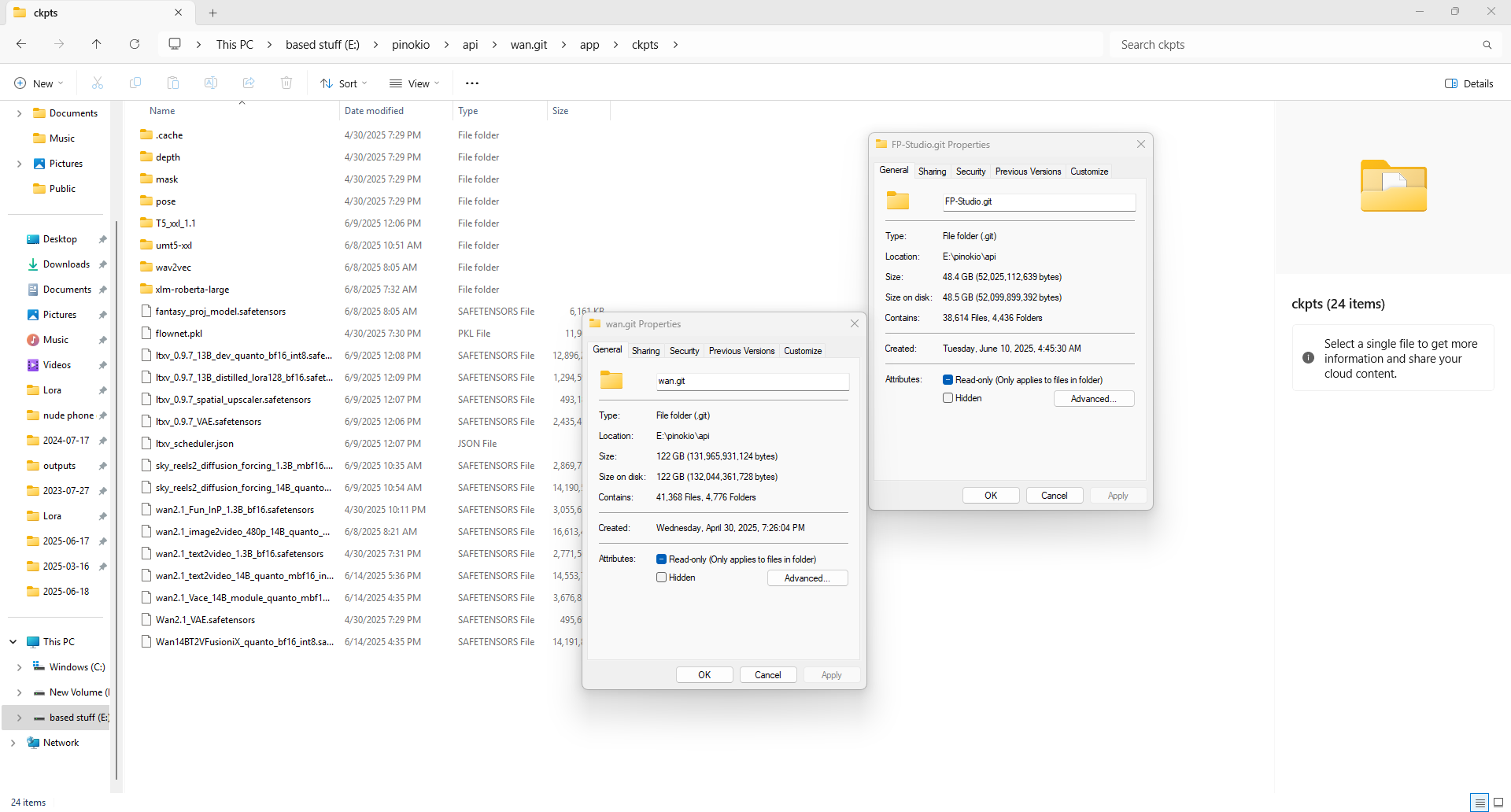Refresh the ckpts folder view

135,44
